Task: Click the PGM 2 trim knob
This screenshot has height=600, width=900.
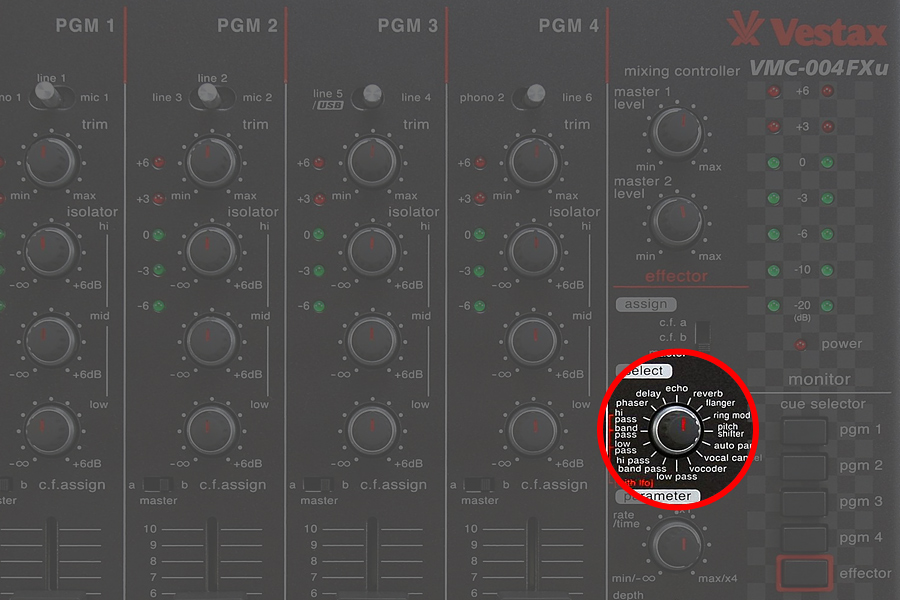Action: [x=211, y=159]
